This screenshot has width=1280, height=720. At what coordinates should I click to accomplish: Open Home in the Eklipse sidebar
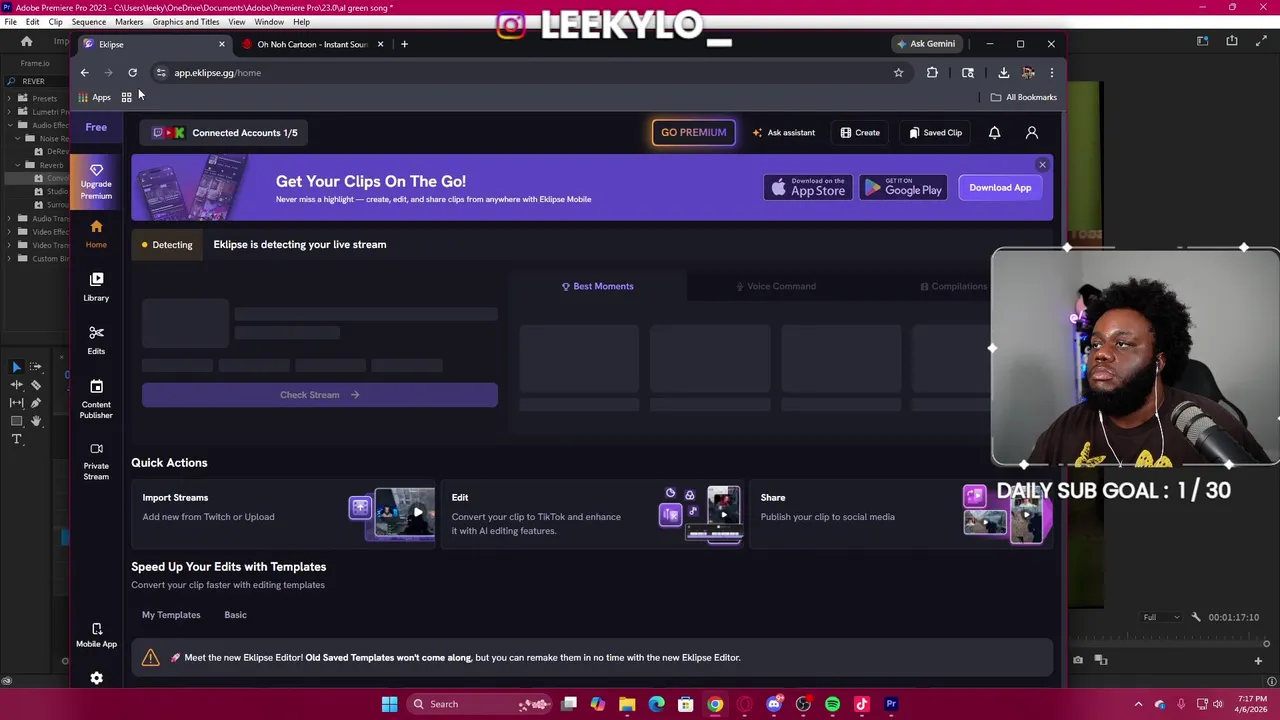(x=96, y=234)
